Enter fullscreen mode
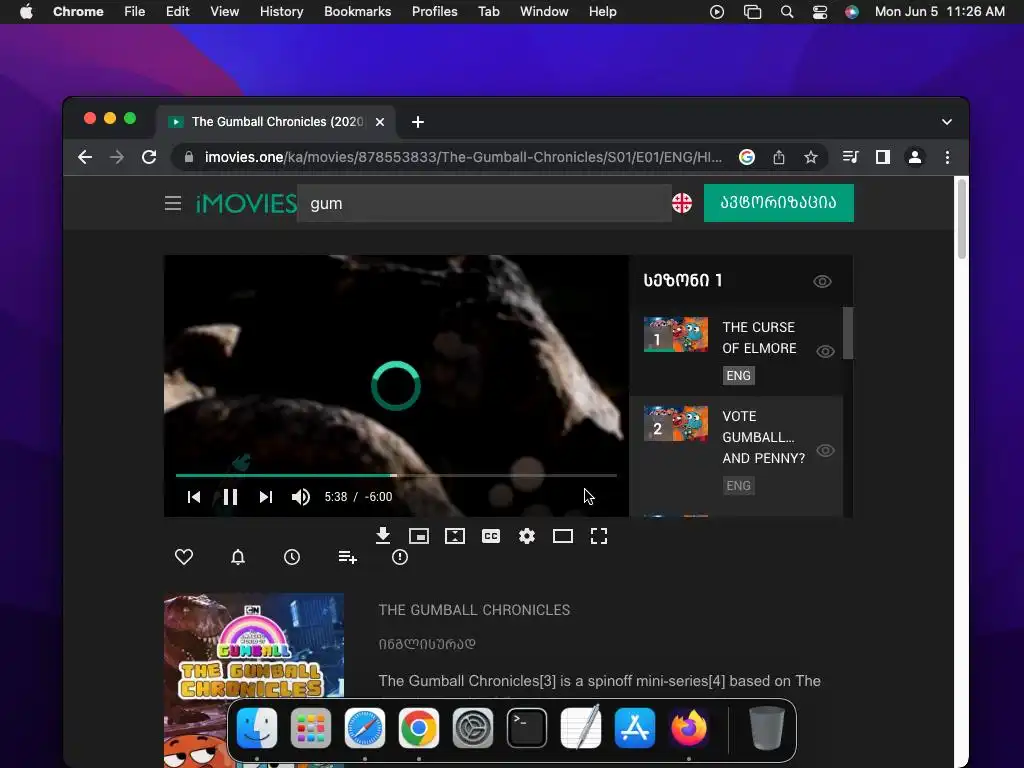 599,536
